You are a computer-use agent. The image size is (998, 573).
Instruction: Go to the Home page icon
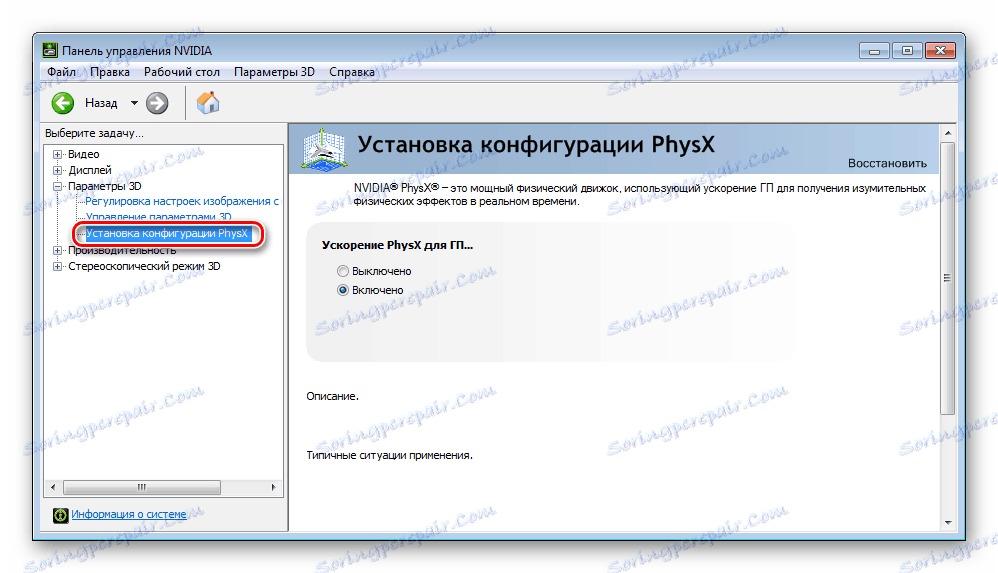(207, 103)
